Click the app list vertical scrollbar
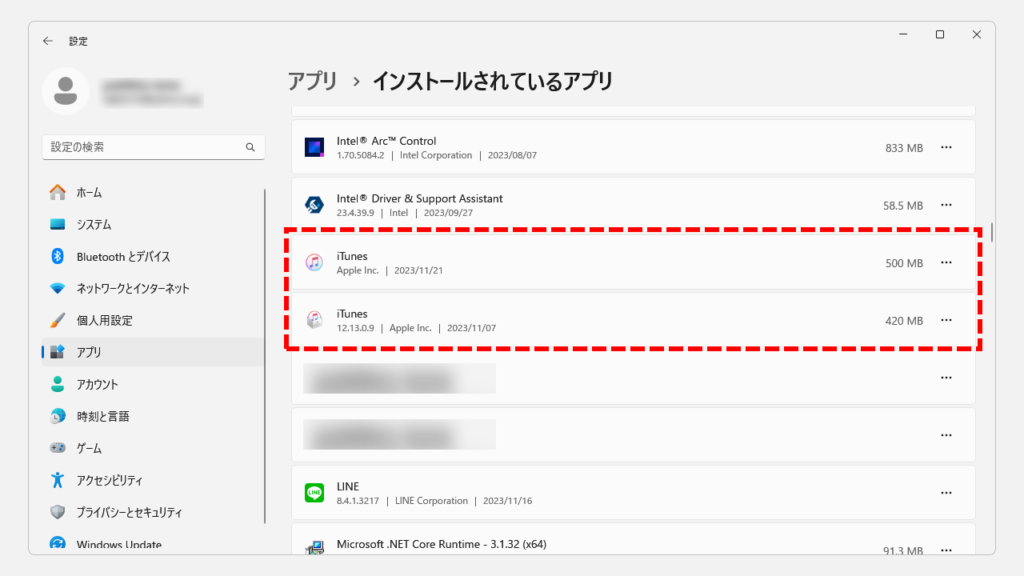The image size is (1024, 576). (x=991, y=233)
